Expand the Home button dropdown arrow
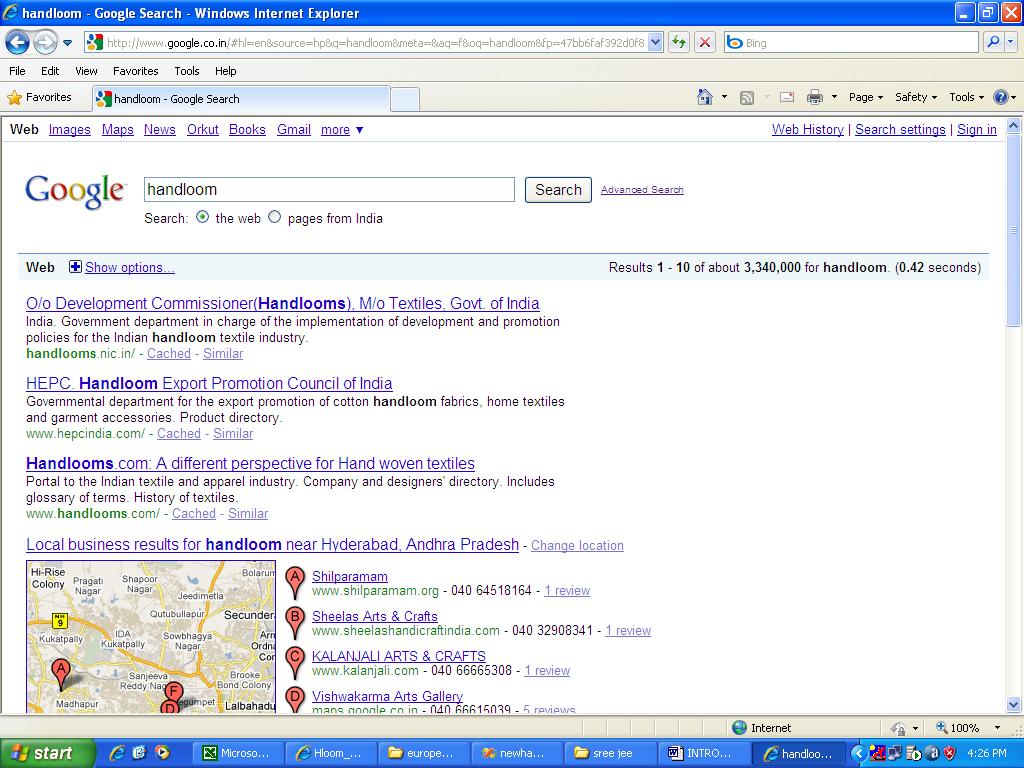This screenshot has height=768, width=1024. (x=724, y=97)
